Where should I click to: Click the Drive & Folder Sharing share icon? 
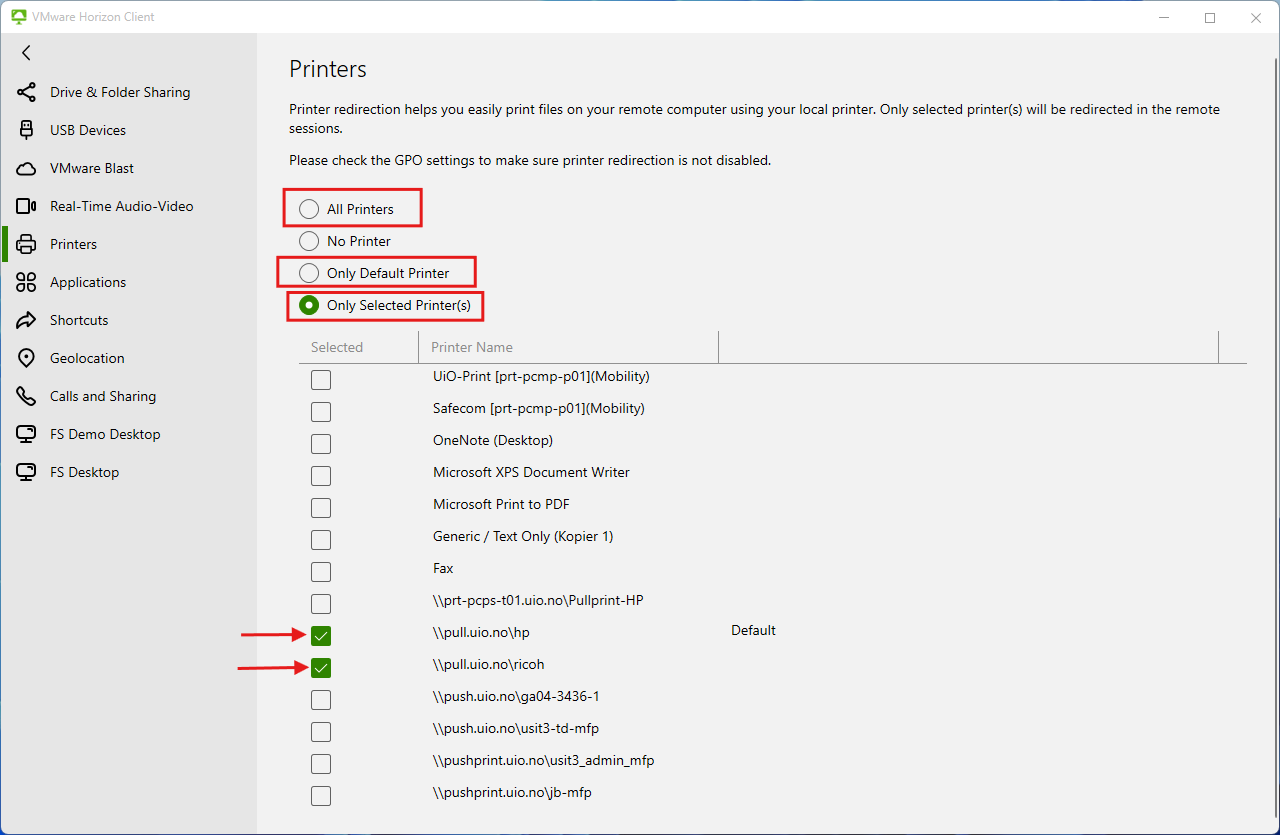27,92
